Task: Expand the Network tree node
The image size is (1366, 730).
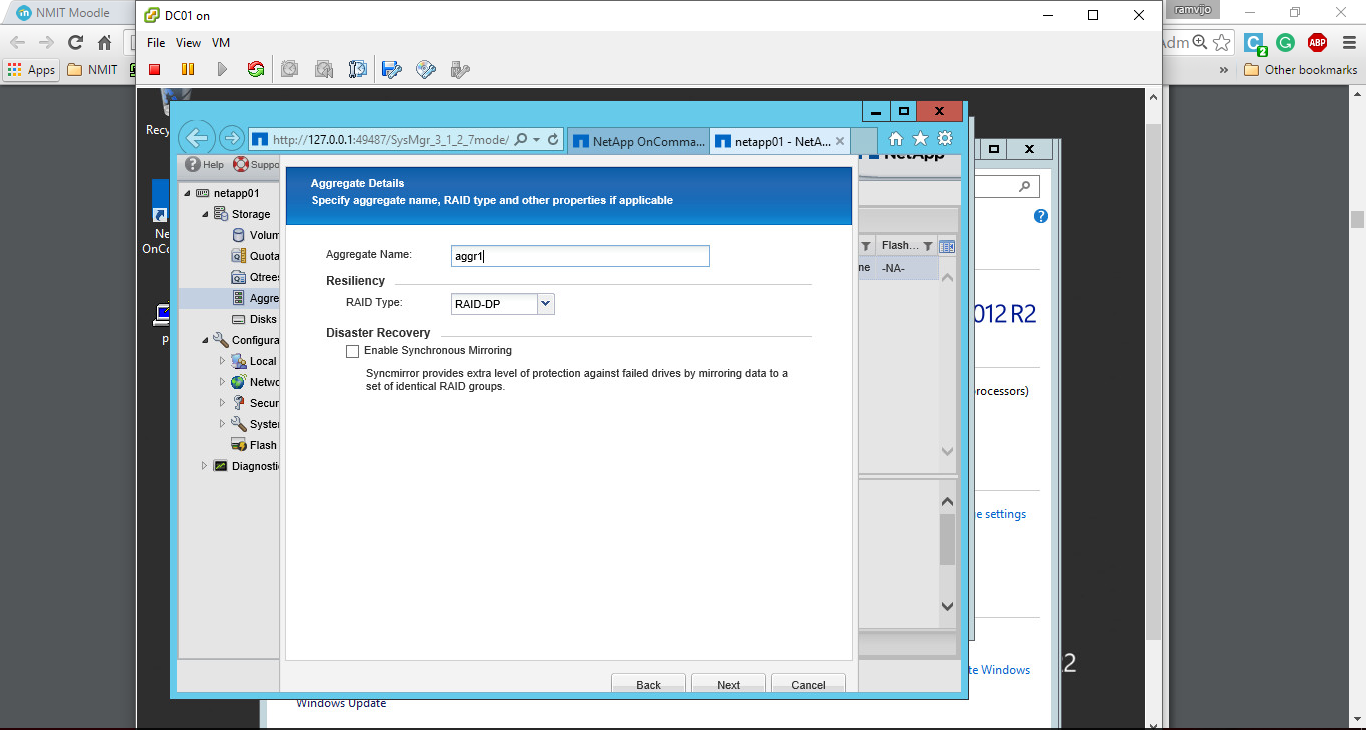Action: [x=223, y=382]
